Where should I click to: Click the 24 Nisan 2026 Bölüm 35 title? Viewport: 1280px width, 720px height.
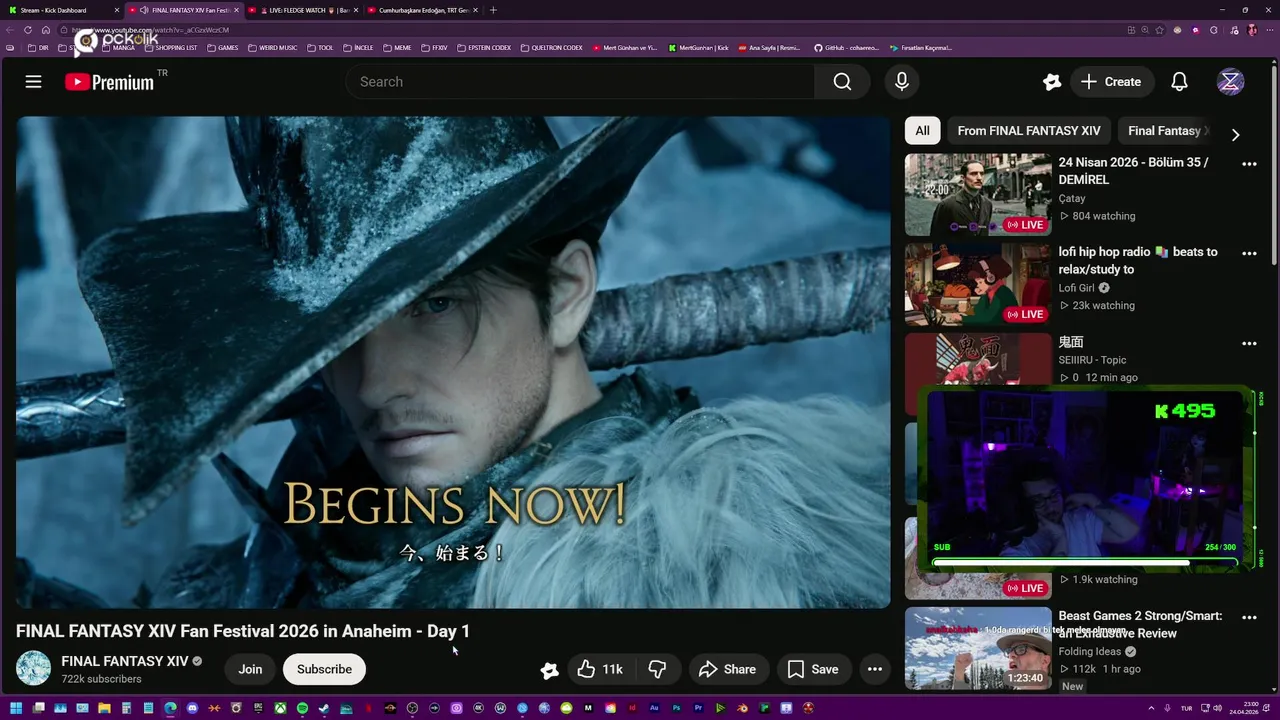(x=1134, y=171)
